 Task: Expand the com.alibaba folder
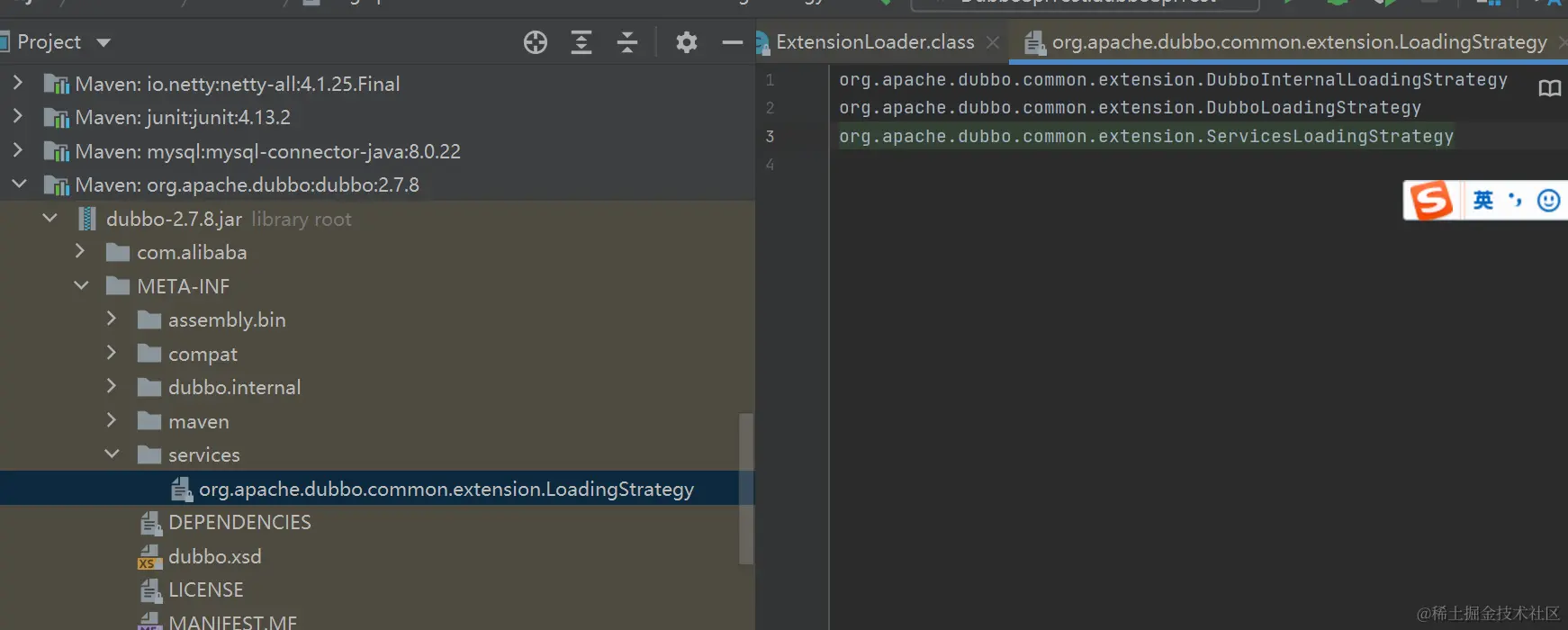tap(80, 252)
